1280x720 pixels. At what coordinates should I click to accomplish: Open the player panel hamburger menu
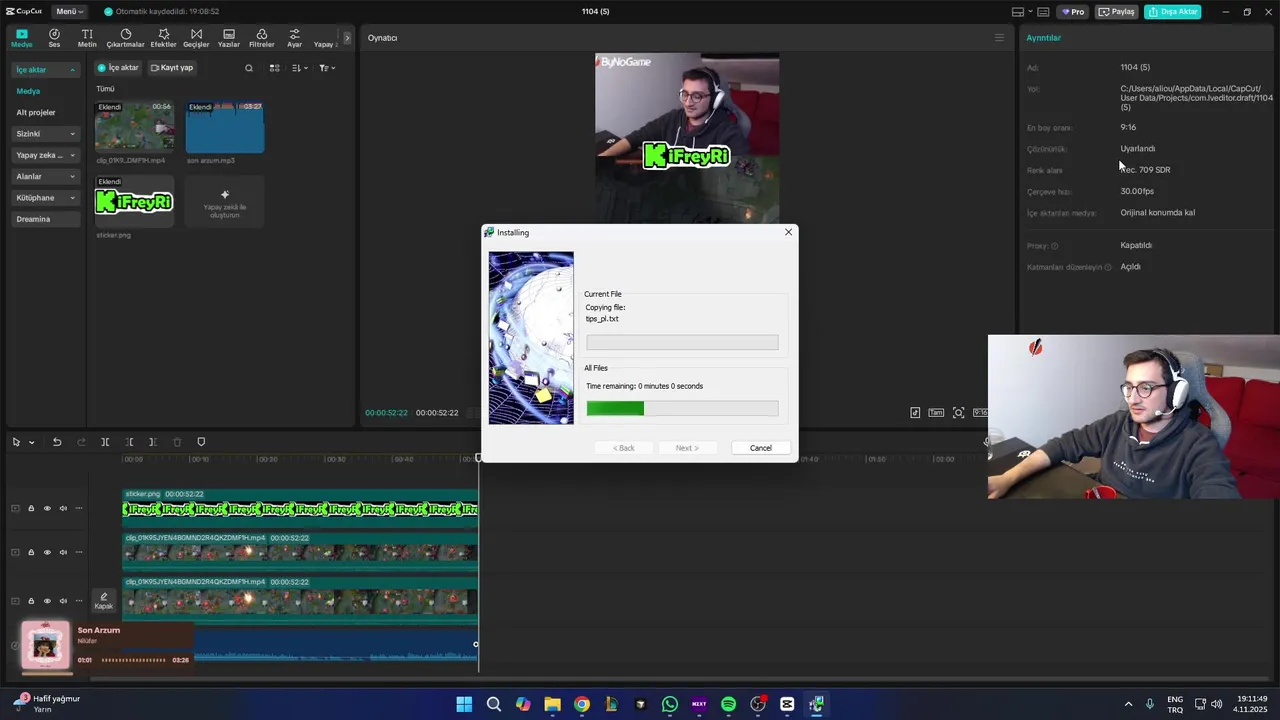pyautogui.click(x=999, y=38)
